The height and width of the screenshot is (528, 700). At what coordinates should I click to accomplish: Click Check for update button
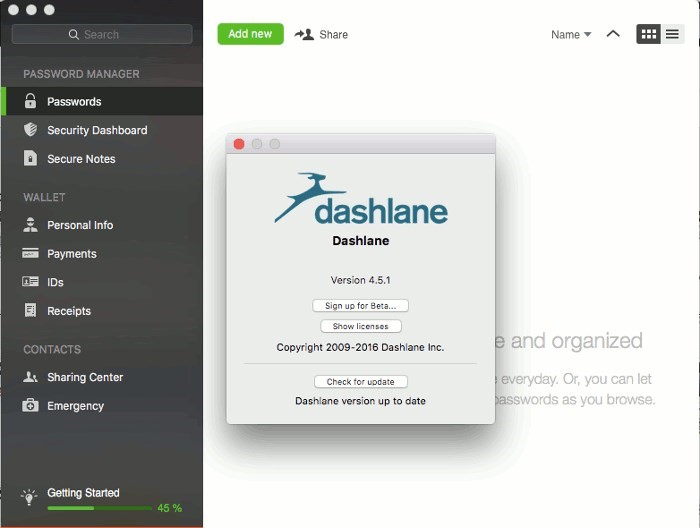tap(361, 382)
